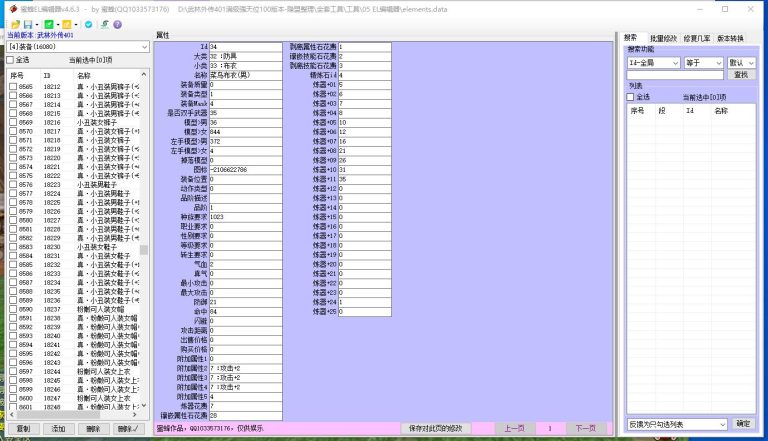Open the 默认 search mode dropdown
Image resolution: width=768 pixels, height=441 pixels.
pos(741,63)
